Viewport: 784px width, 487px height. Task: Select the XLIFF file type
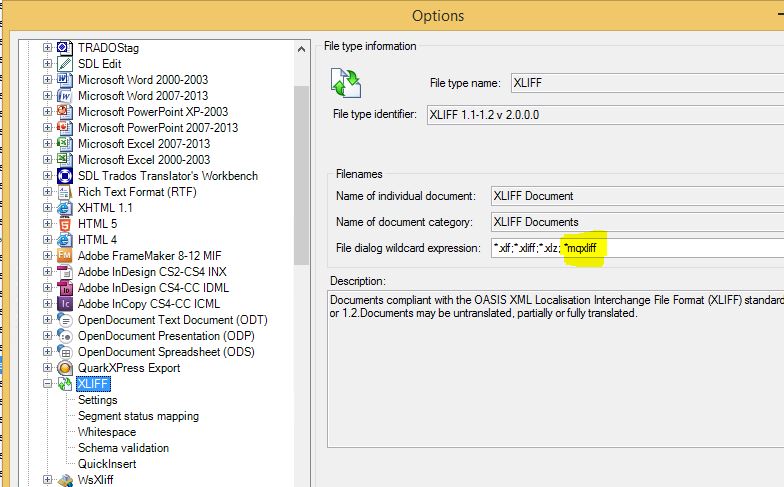click(93, 384)
